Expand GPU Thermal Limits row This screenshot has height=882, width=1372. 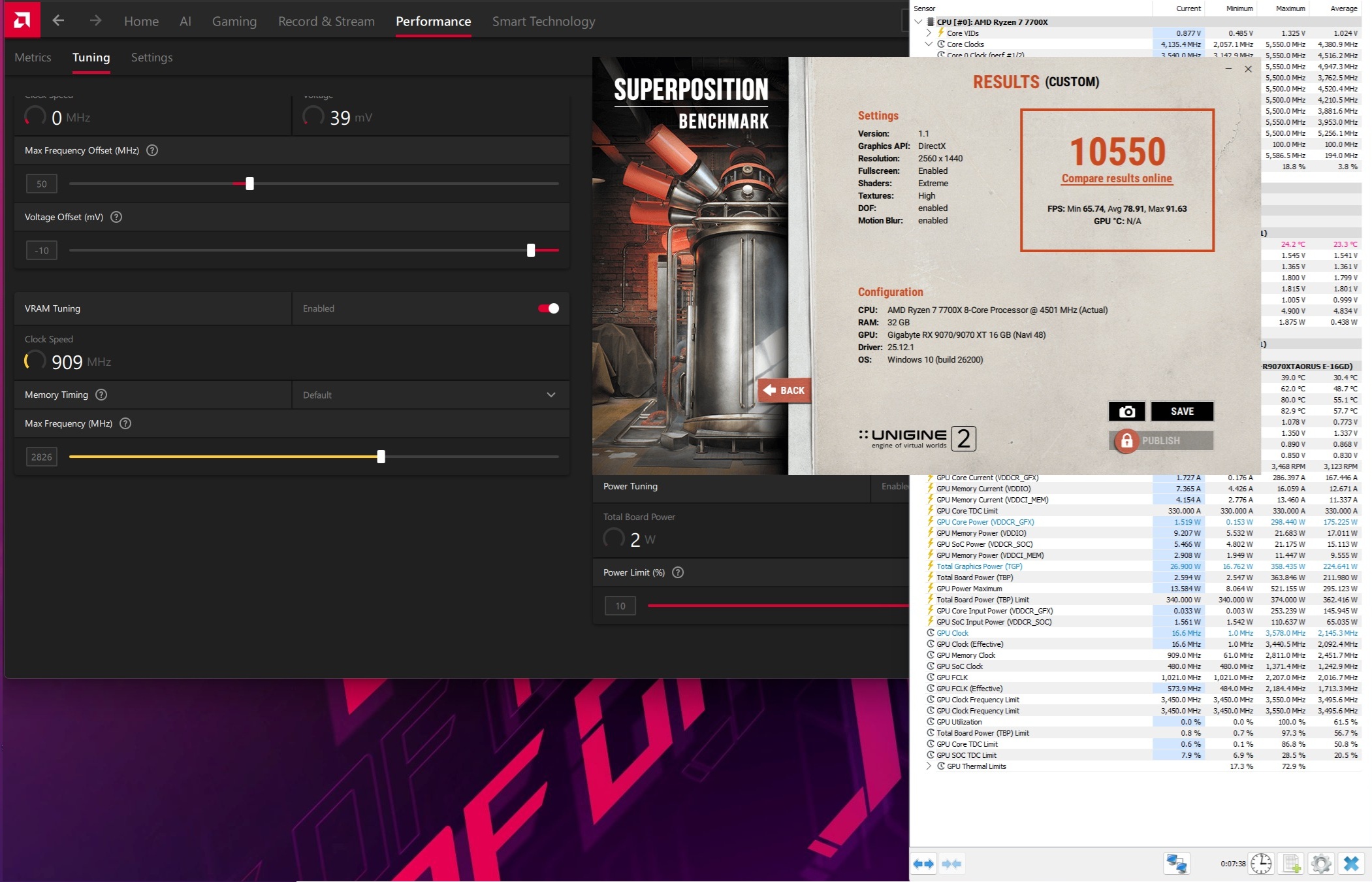point(929,766)
